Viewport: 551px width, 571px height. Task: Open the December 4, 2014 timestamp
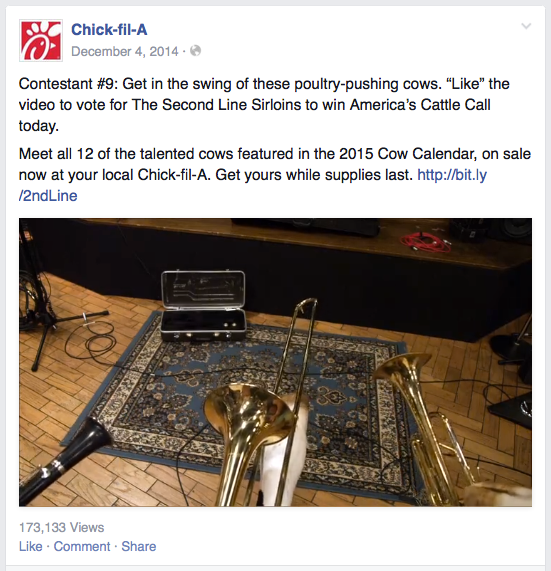click(125, 51)
